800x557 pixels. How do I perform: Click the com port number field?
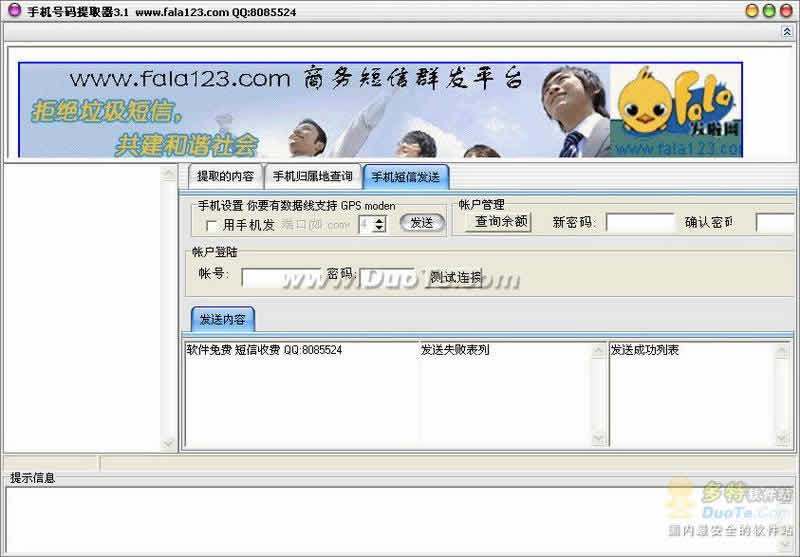tap(366, 224)
